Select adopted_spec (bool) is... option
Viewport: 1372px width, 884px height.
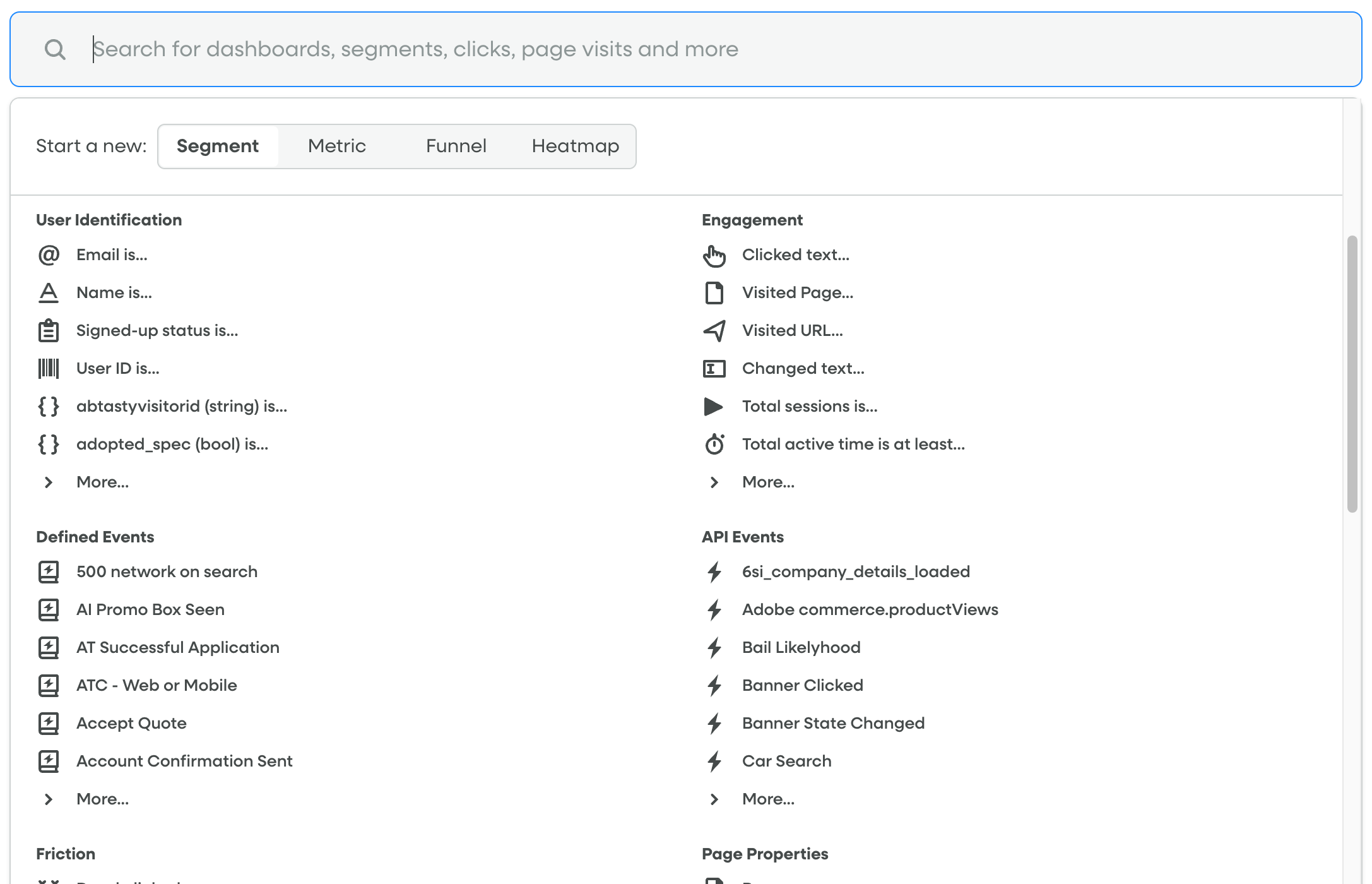(172, 445)
